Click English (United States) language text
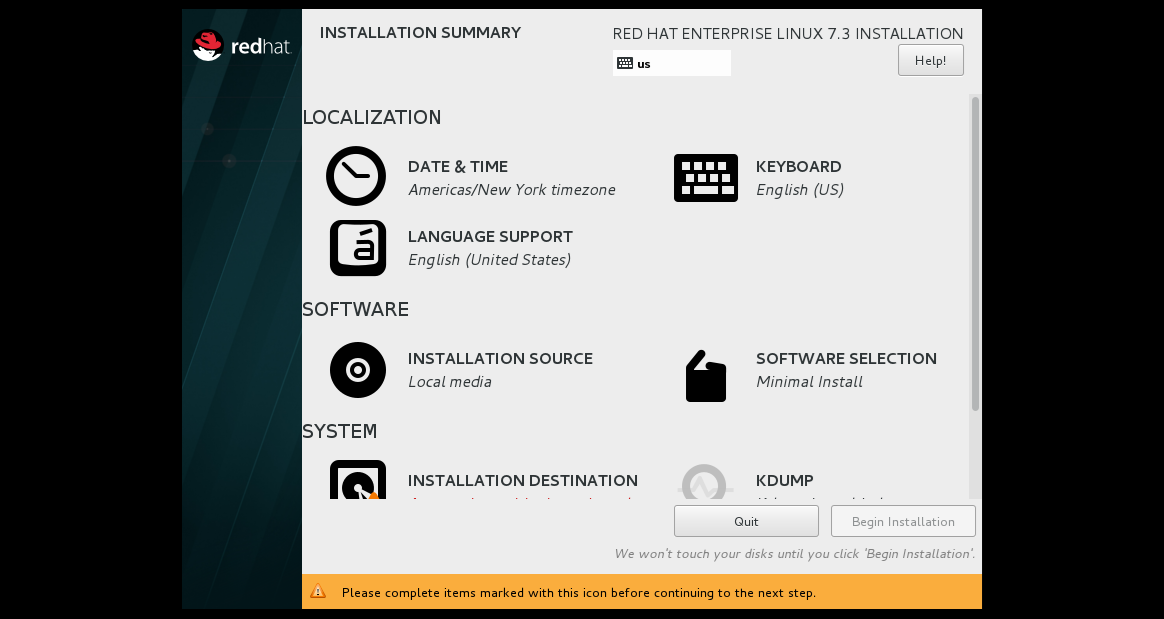The image size is (1164, 619). (x=489, y=259)
